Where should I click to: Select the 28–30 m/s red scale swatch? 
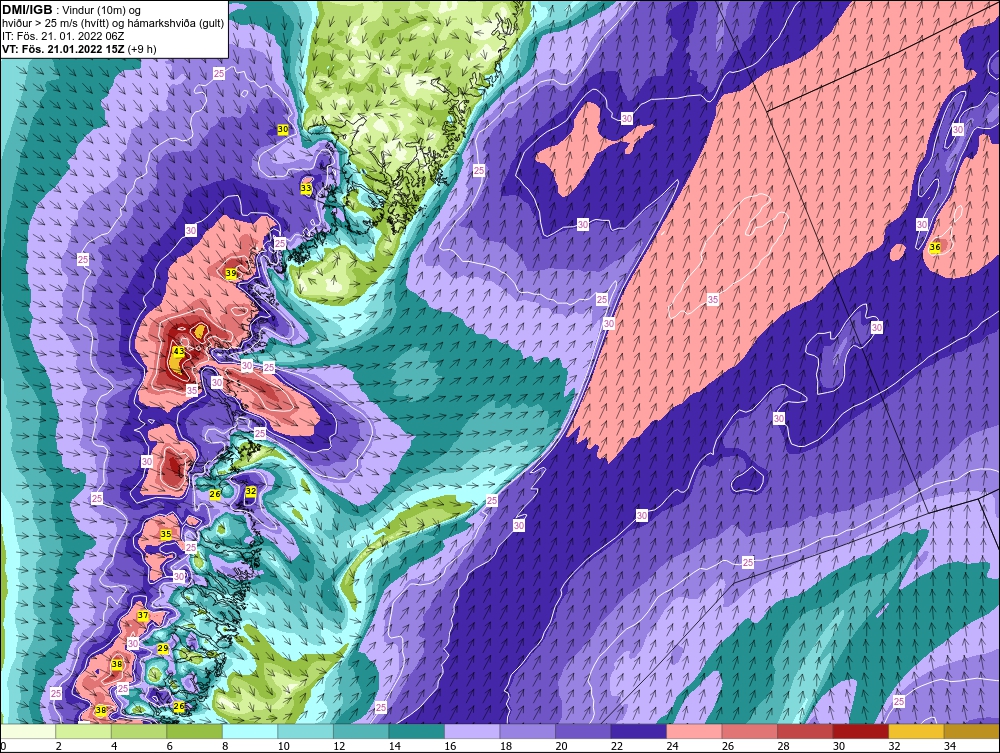[805, 731]
